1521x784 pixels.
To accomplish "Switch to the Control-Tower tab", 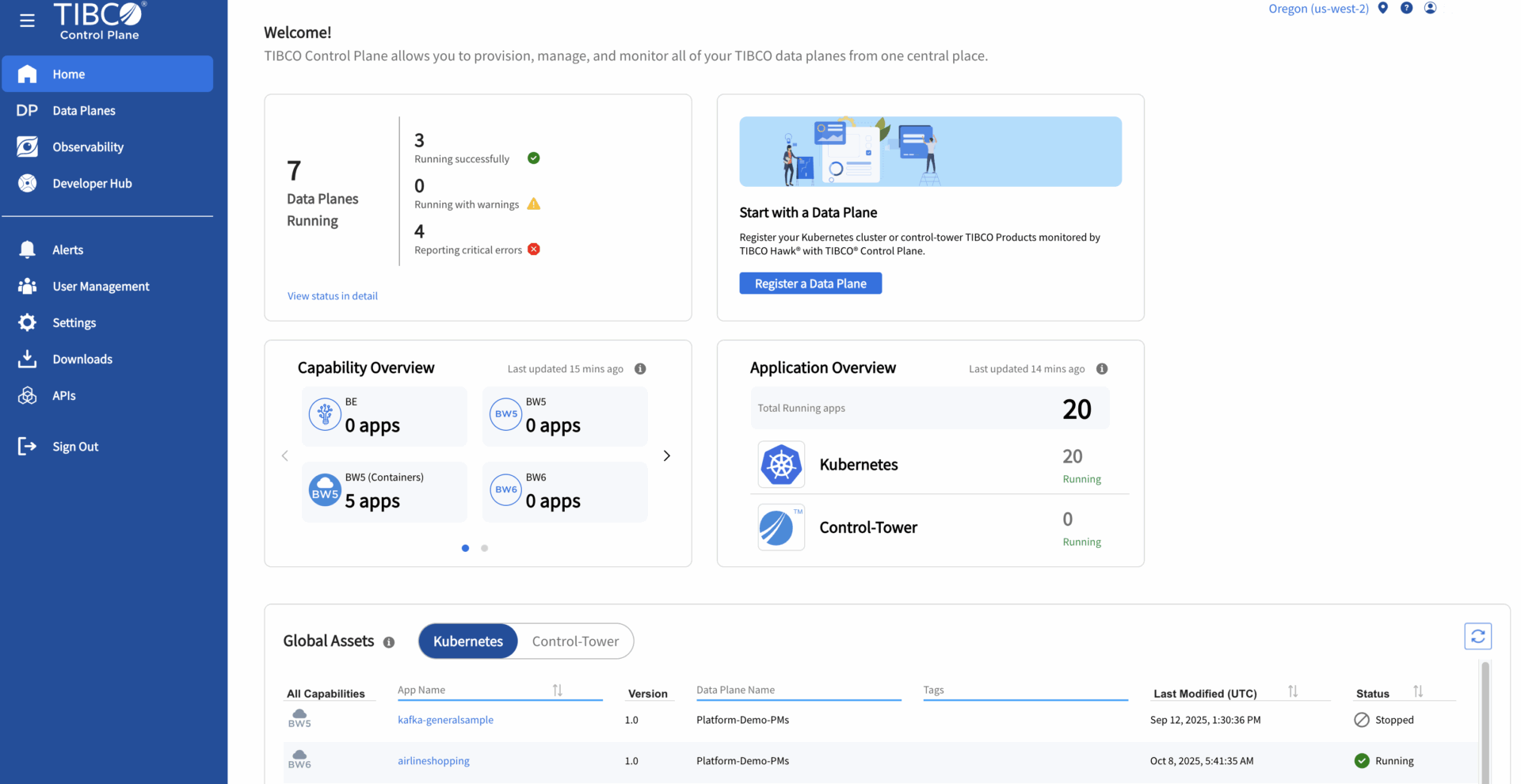I will tap(575, 641).
